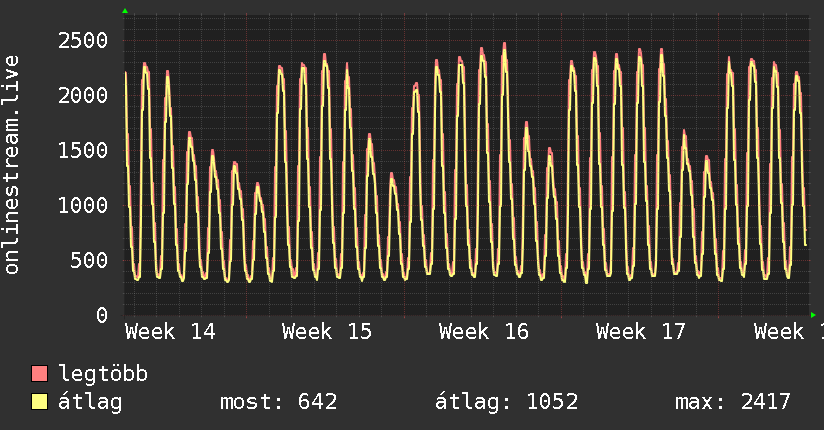
Task: Click the Week 16 axis label
Action: [484, 332]
